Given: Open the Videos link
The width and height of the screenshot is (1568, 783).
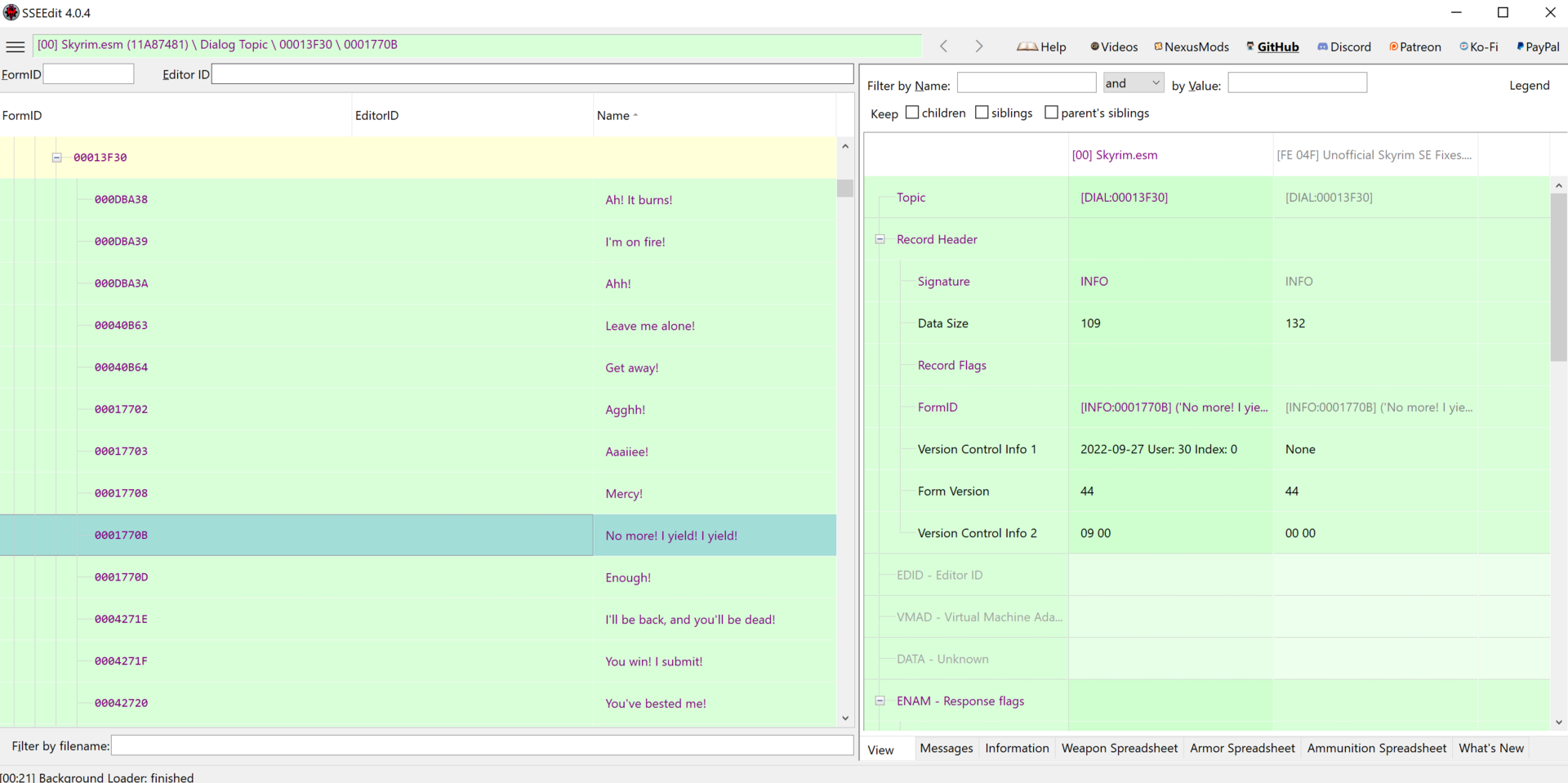Looking at the screenshot, I should pyautogui.click(x=1114, y=47).
